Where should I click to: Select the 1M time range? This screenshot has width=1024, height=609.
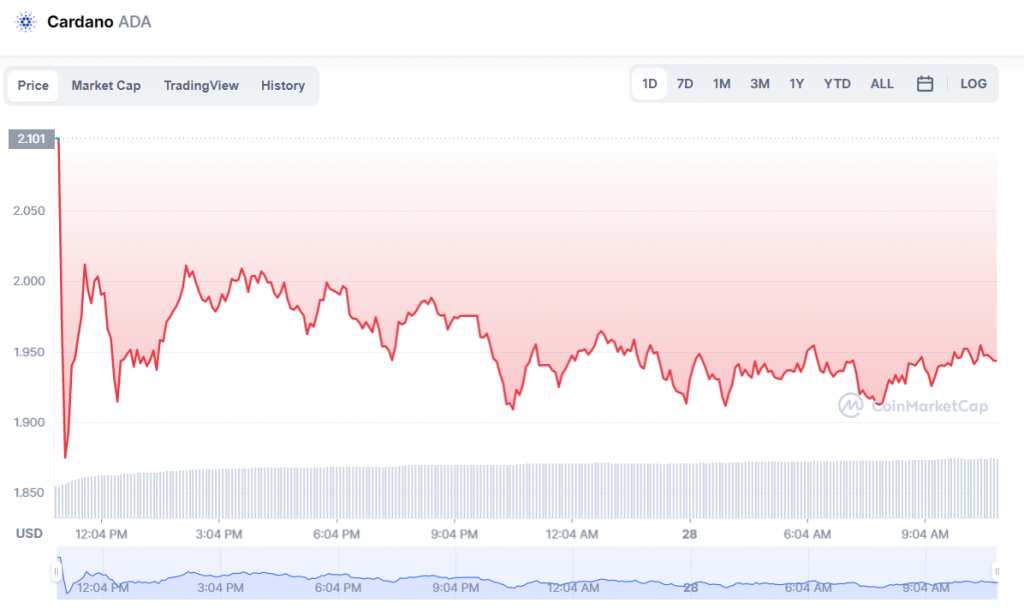[722, 84]
